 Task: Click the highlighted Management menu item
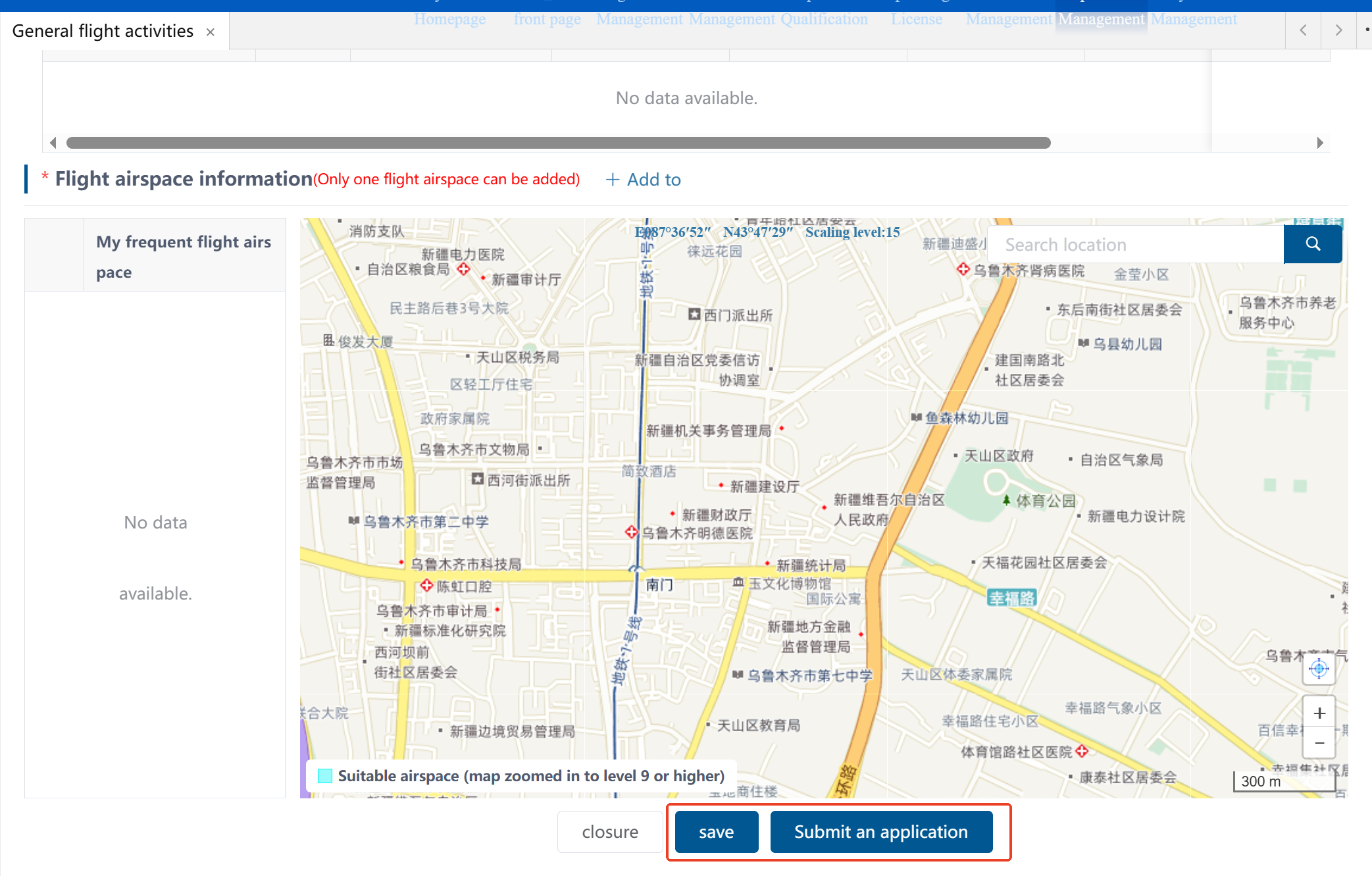[1102, 19]
